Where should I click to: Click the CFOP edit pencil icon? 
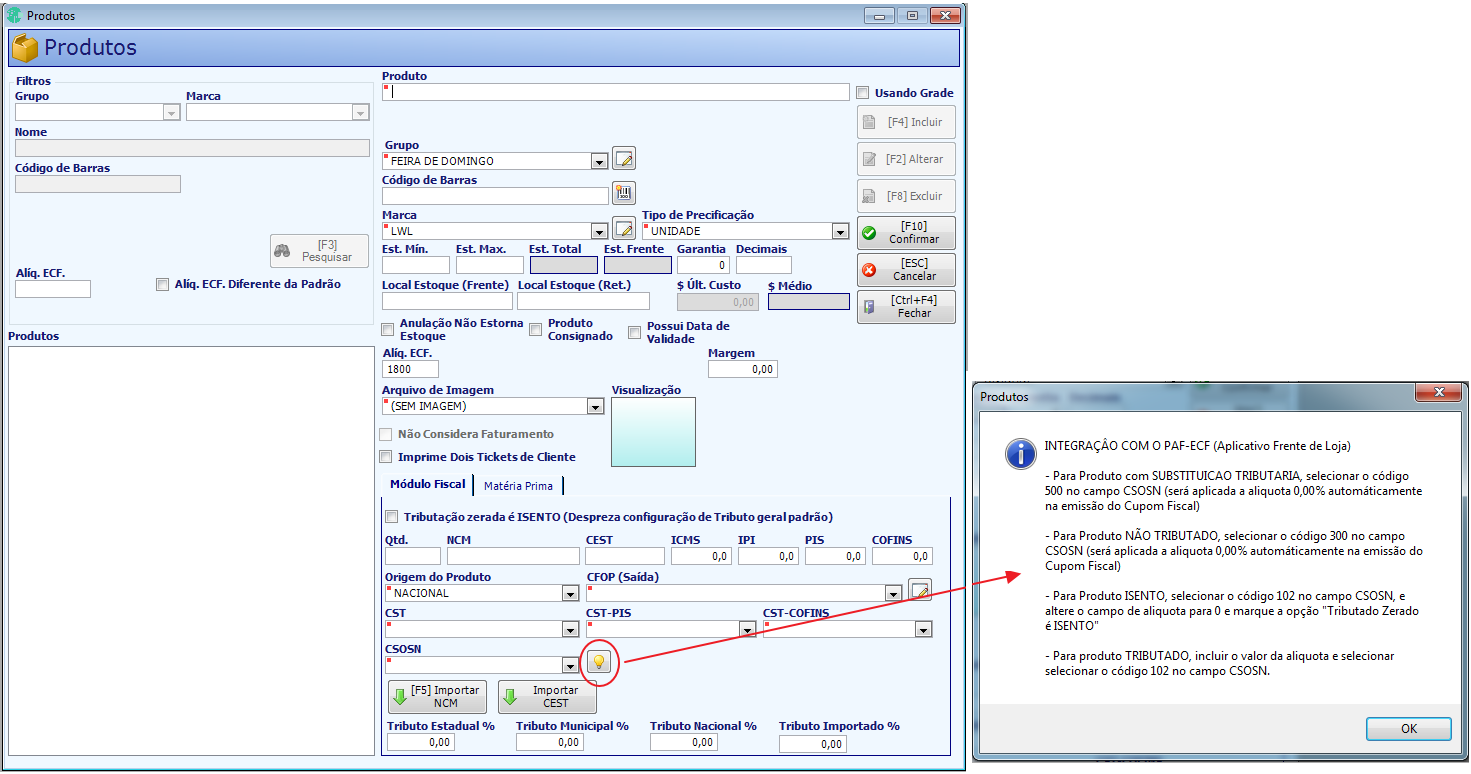pyautogui.click(x=920, y=591)
